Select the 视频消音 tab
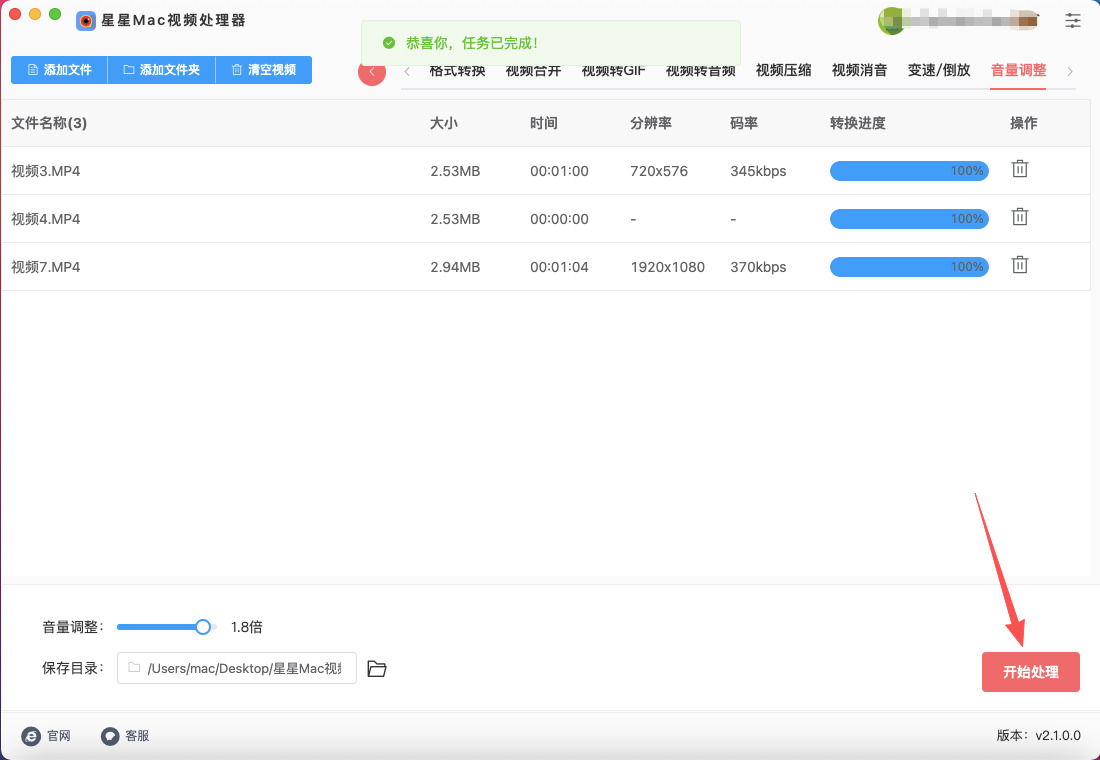Viewport: 1100px width, 760px height. click(x=859, y=70)
